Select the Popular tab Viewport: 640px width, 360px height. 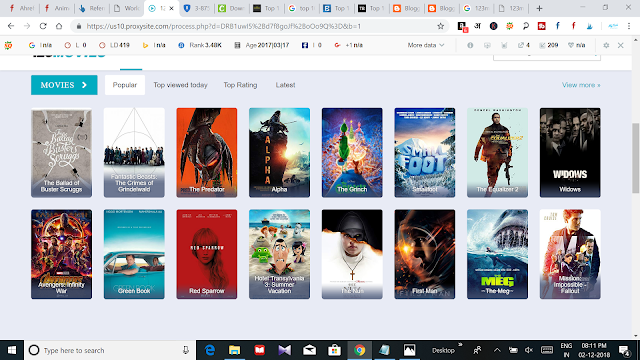pos(125,85)
